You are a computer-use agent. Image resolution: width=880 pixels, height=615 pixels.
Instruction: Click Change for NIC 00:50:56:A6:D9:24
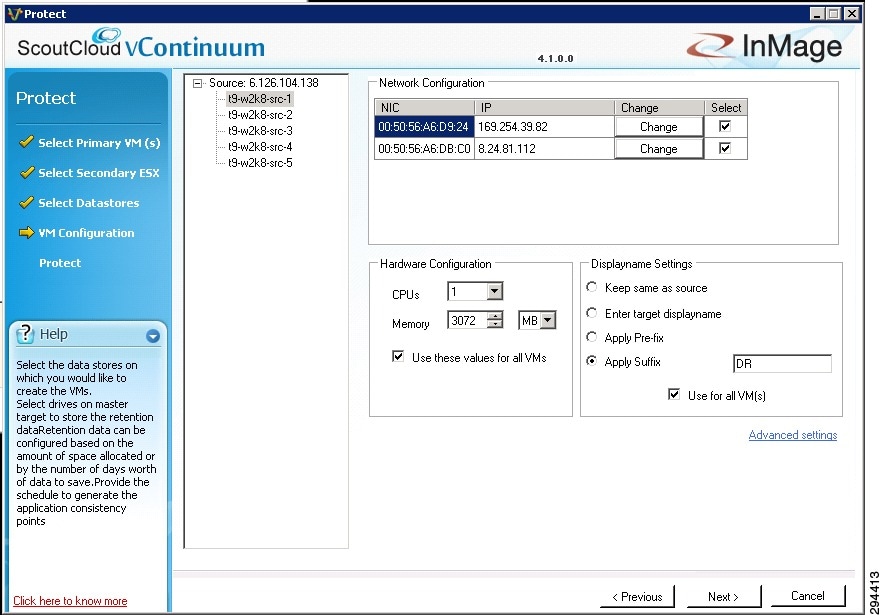[659, 127]
